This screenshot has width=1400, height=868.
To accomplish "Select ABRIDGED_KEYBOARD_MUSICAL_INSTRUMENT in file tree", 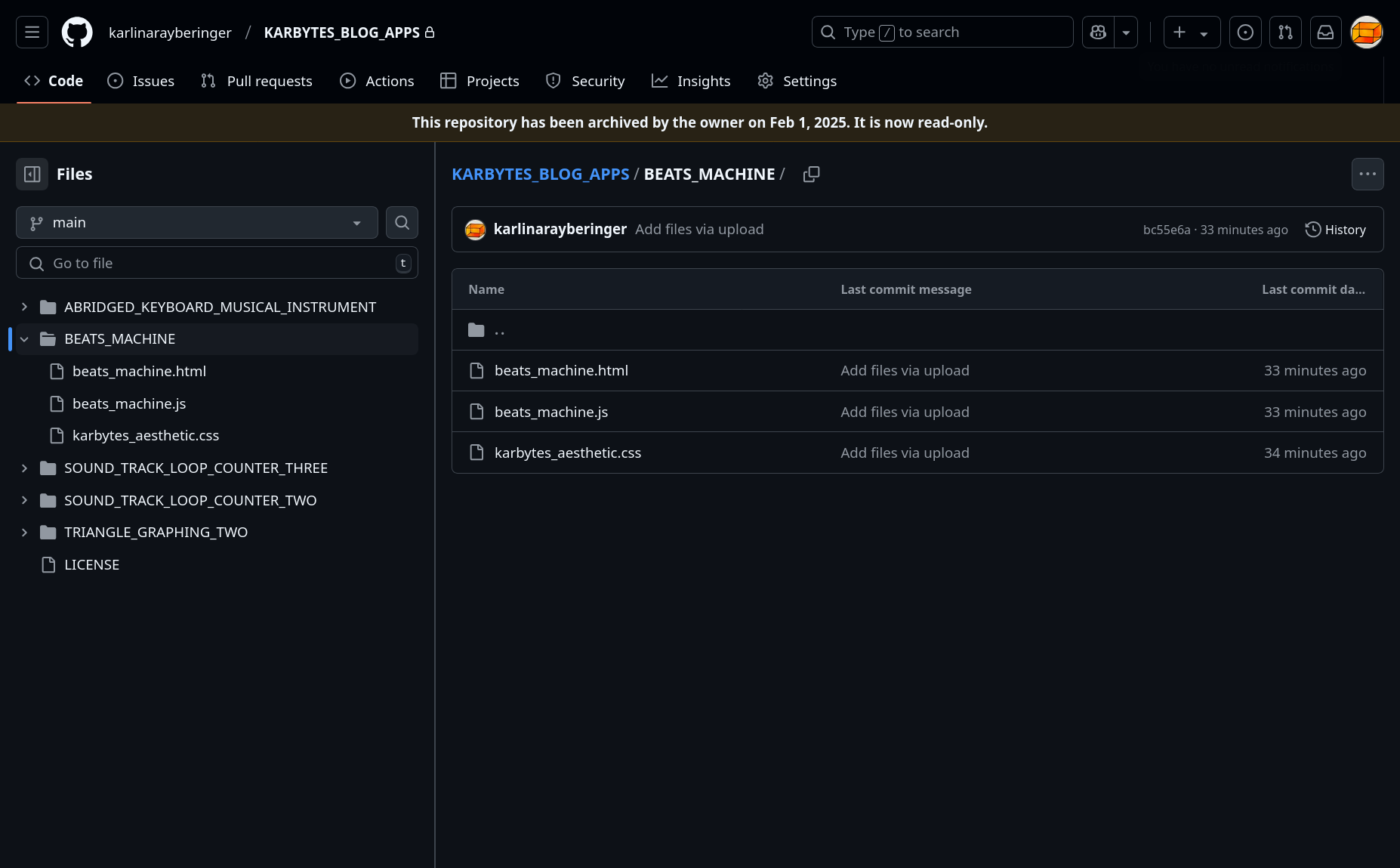I will [x=220, y=307].
